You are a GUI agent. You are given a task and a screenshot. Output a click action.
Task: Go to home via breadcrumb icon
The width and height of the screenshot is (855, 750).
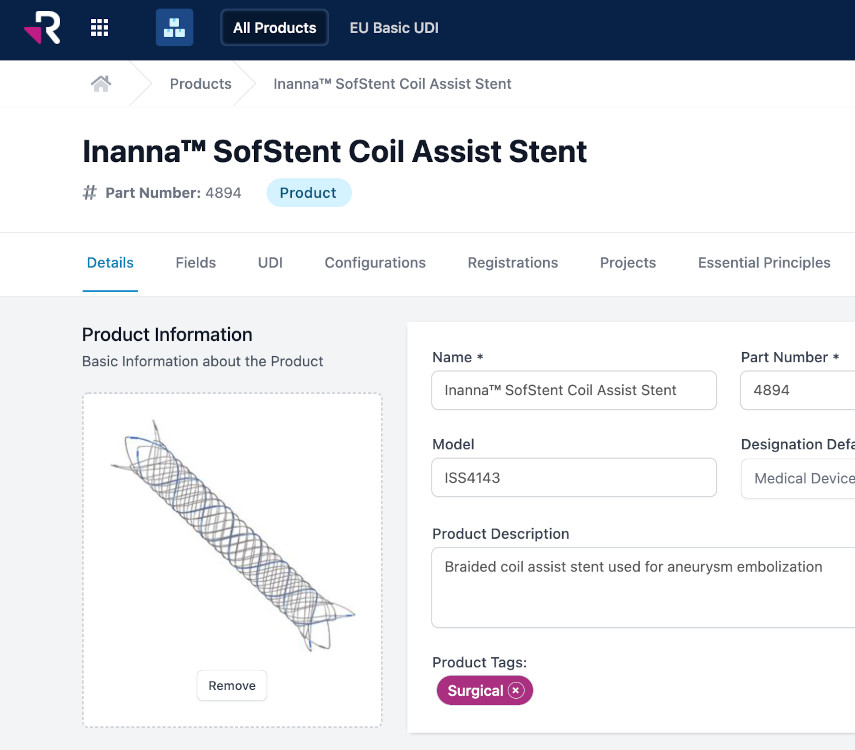[100, 84]
